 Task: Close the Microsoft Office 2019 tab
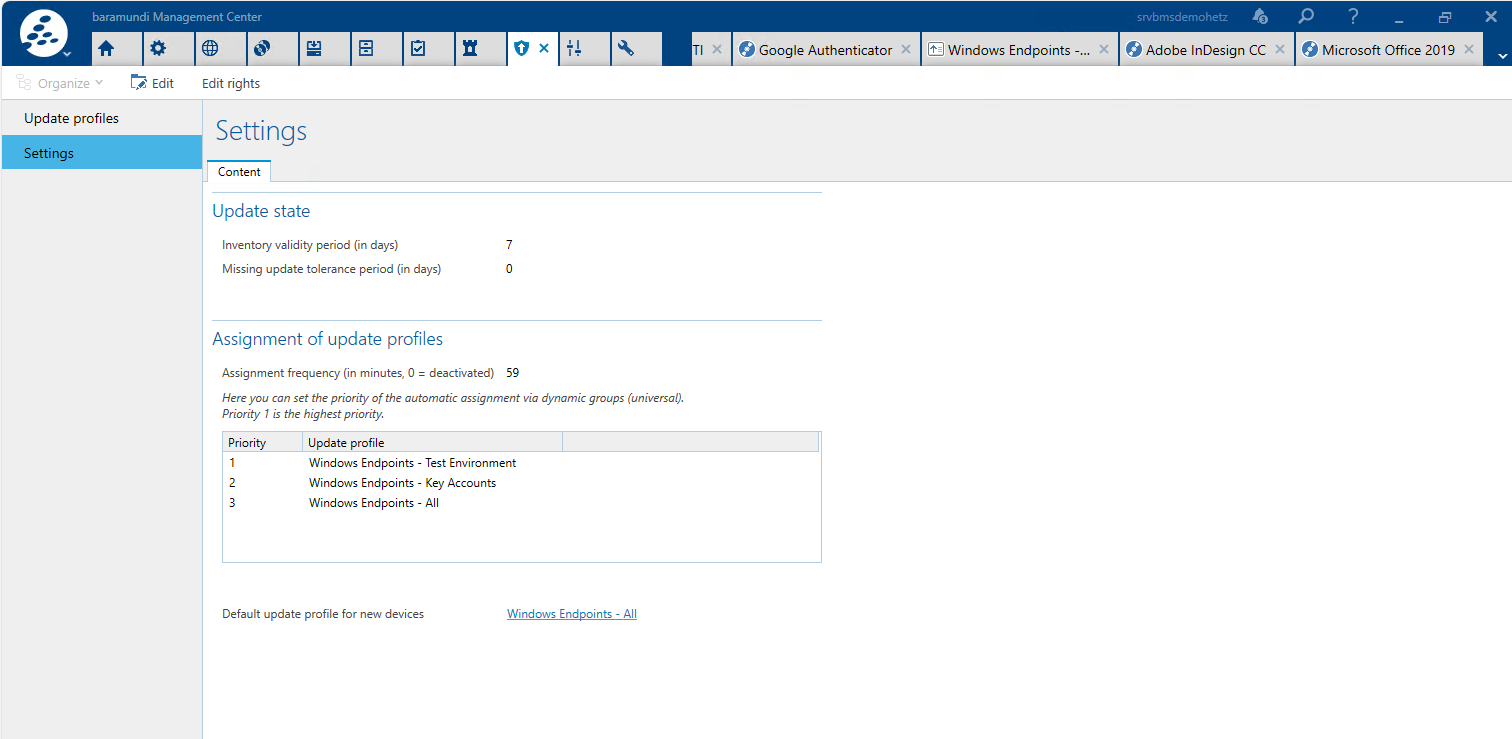[x=1469, y=50]
